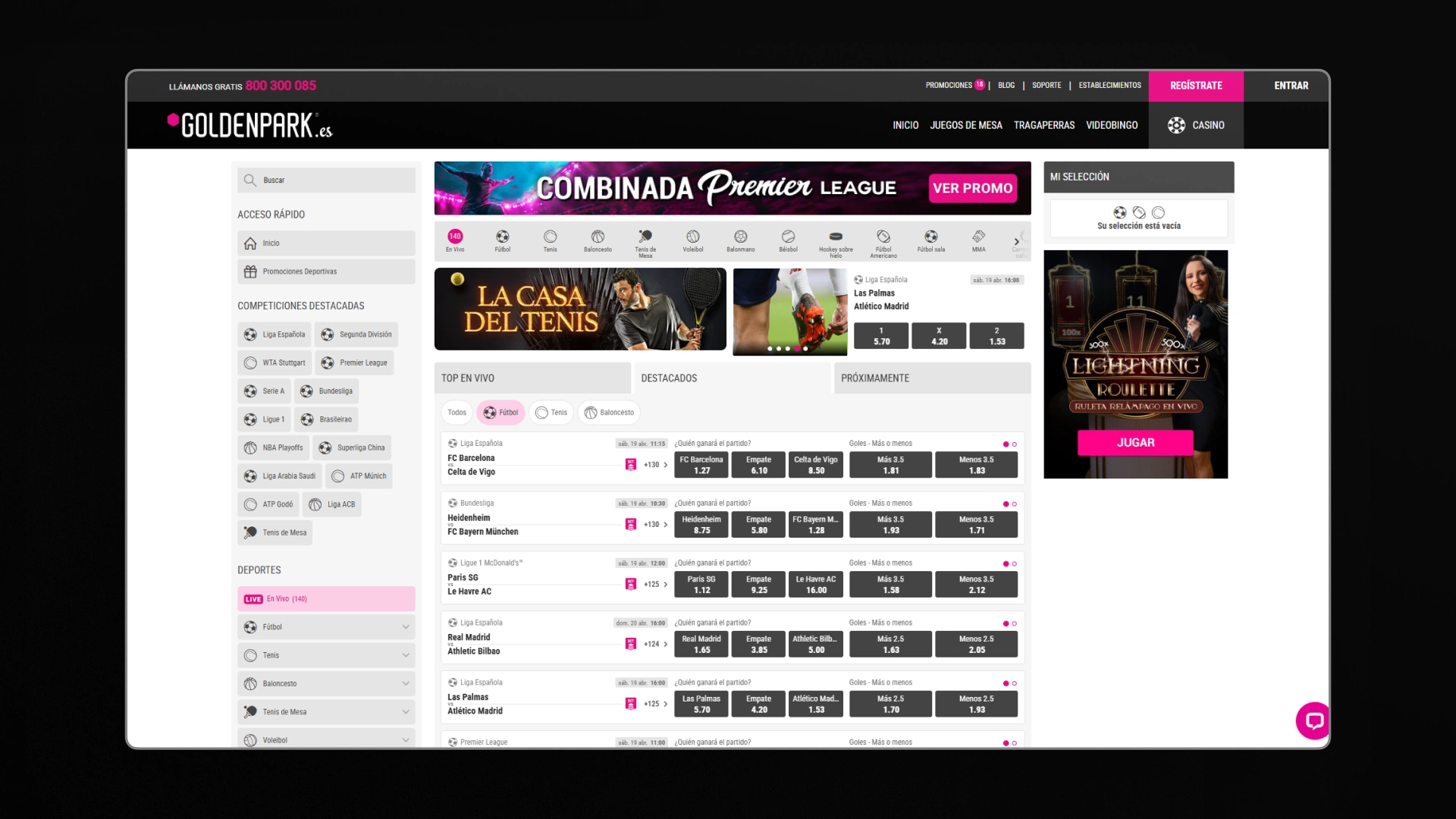The image size is (1456, 819).
Task: Open the En Vivo sports icon with 140 badge
Action: tap(455, 241)
